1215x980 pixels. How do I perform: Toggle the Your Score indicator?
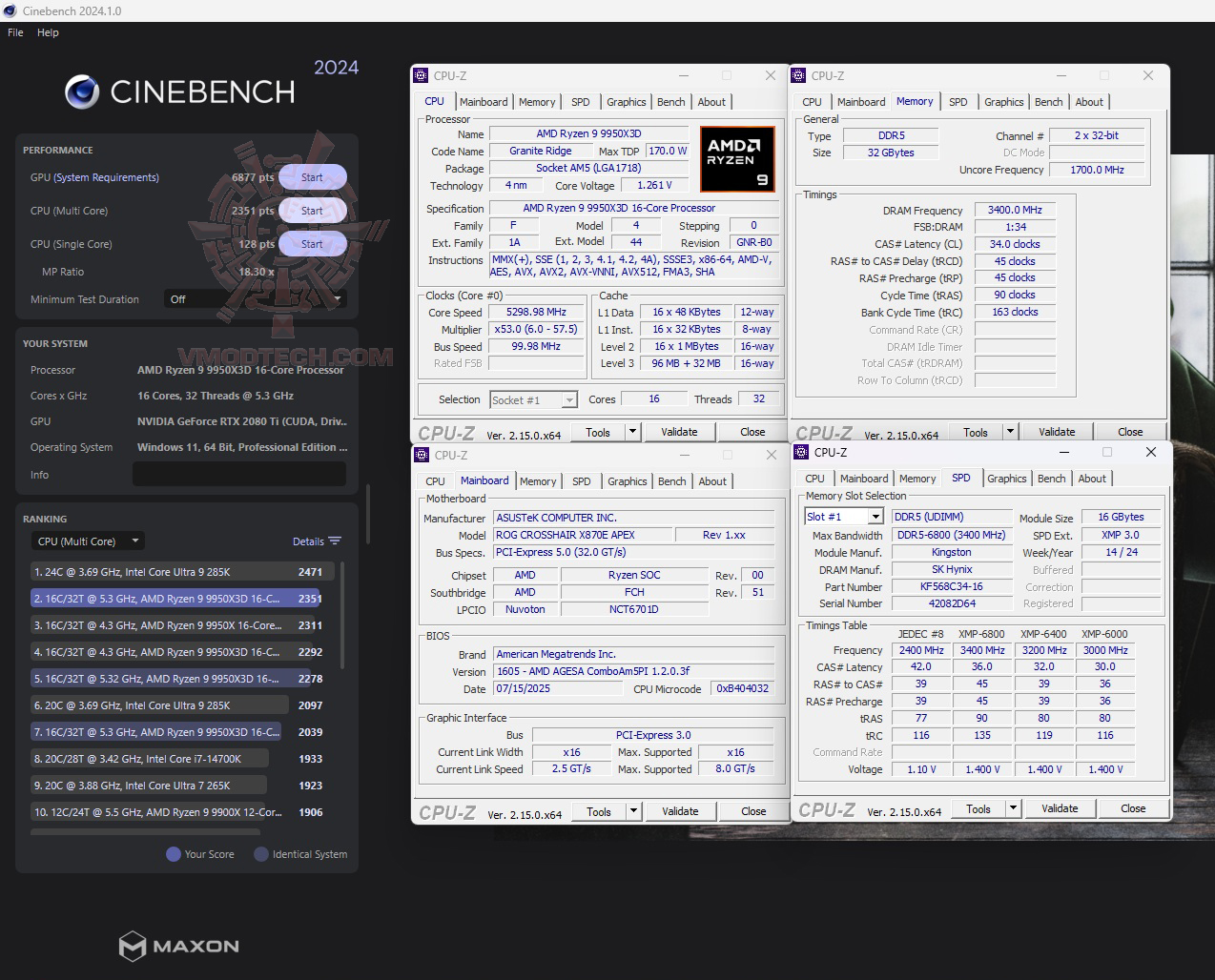click(x=173, y=854)
